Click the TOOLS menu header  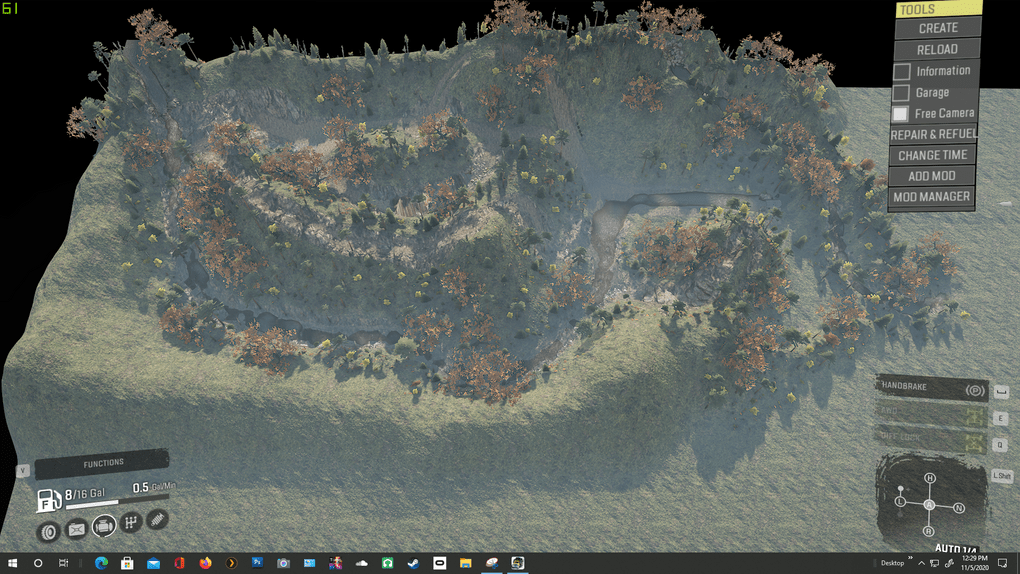(937, 9)
